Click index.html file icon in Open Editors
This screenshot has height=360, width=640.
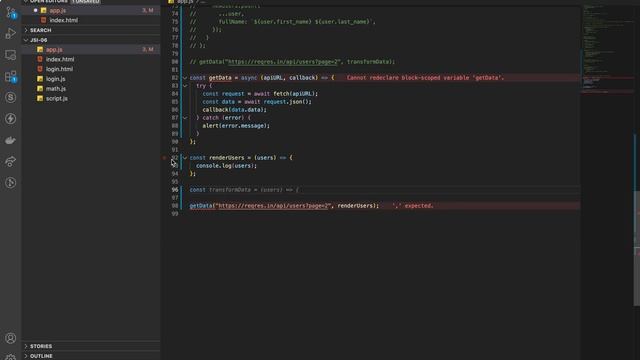(44, 20)
